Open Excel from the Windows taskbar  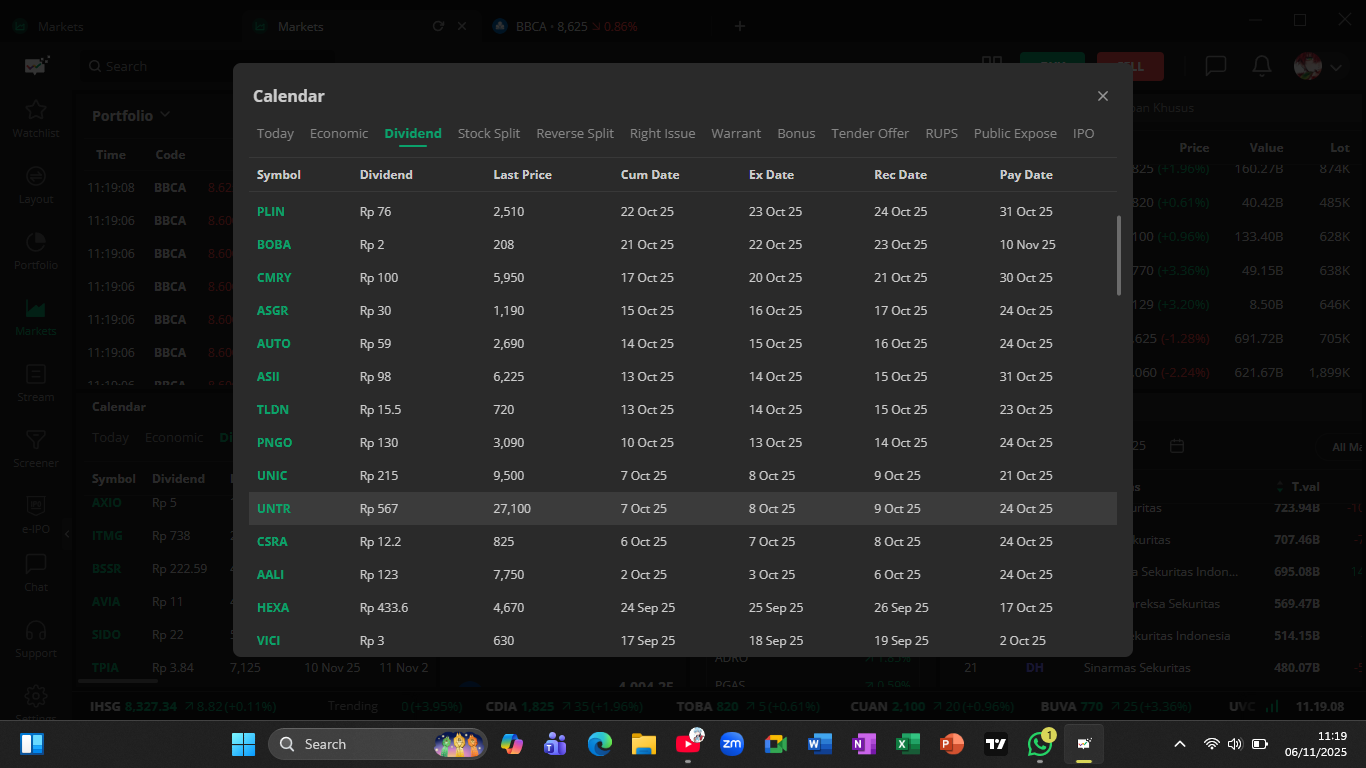(907, 744)
